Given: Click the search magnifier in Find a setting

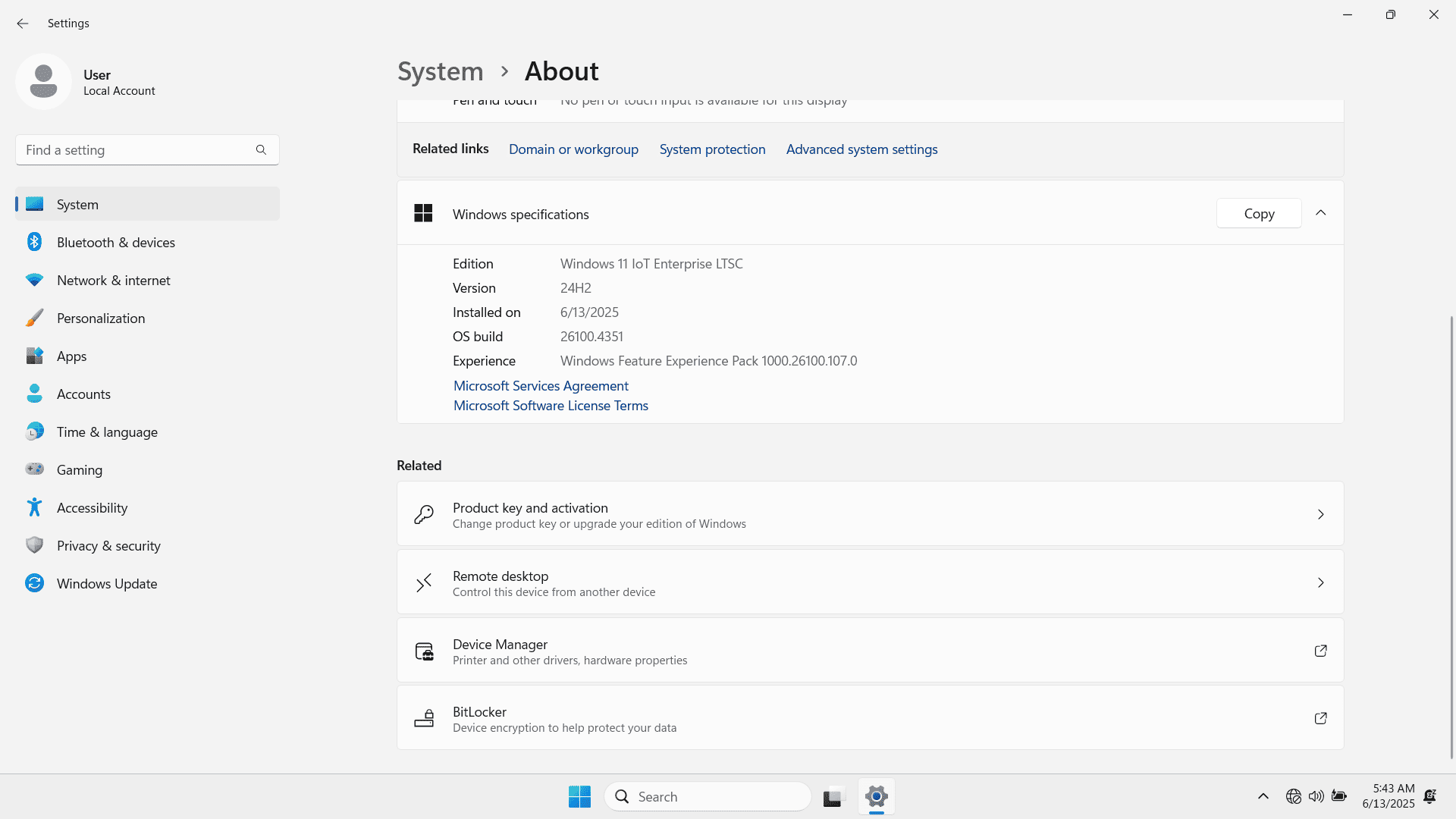Looking at the screenshot, I should [261, 150].
